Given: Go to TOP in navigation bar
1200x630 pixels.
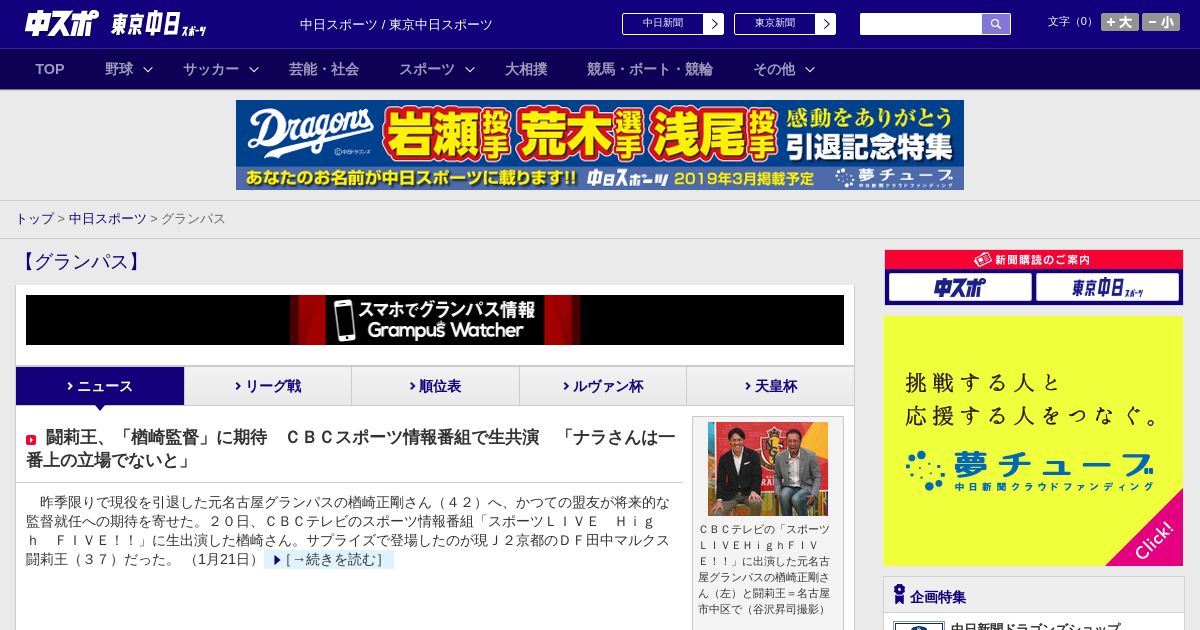Looking at the screenshot, I should tap(50, 69).
